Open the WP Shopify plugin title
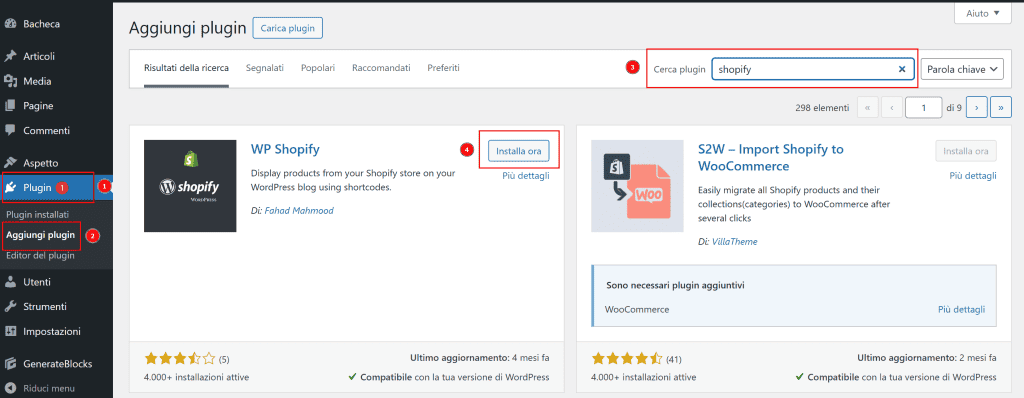The height and width of the screenshot is (398, 1024). [285, 149]
